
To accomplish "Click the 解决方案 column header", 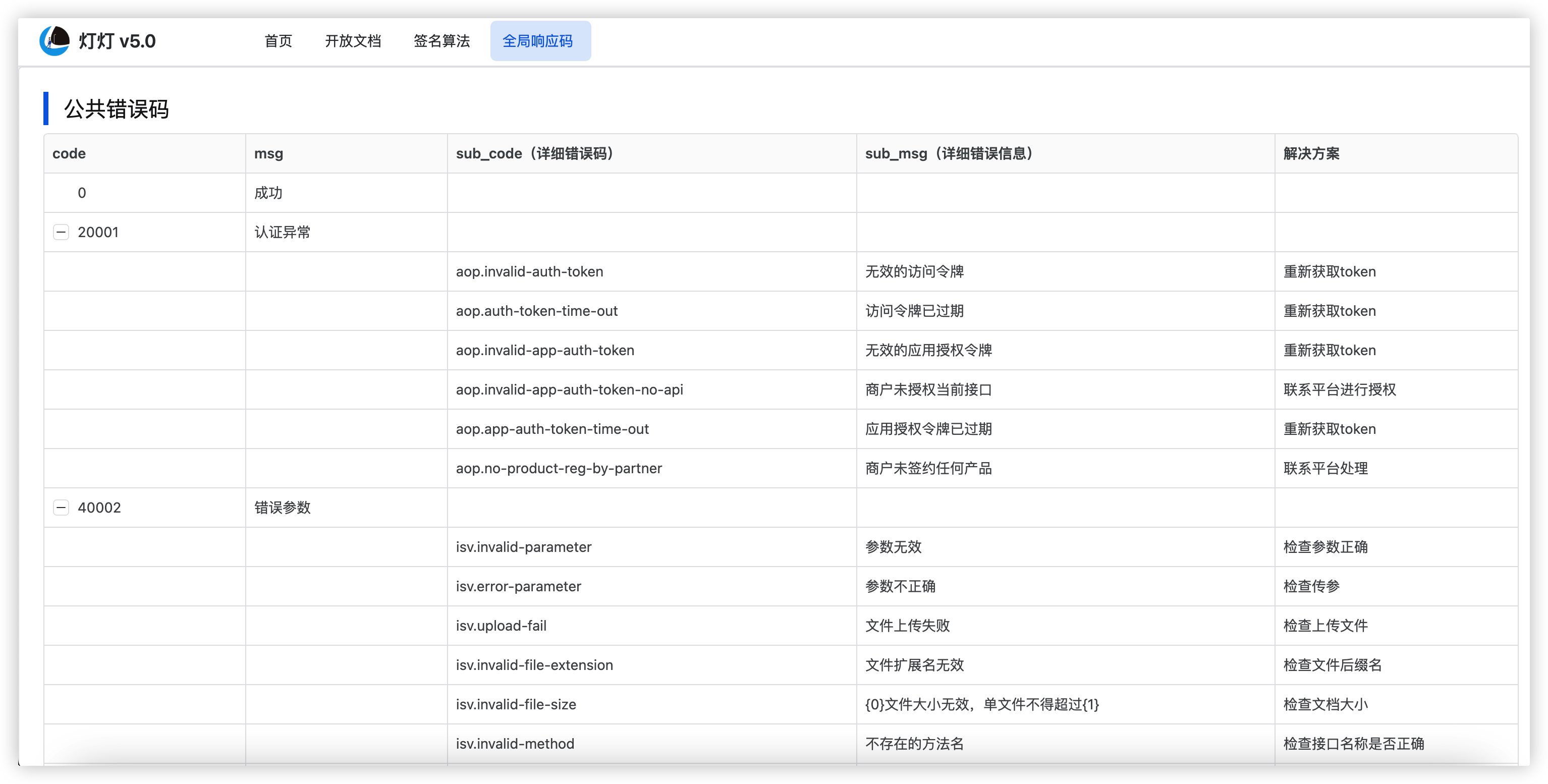I will 1311,154.
